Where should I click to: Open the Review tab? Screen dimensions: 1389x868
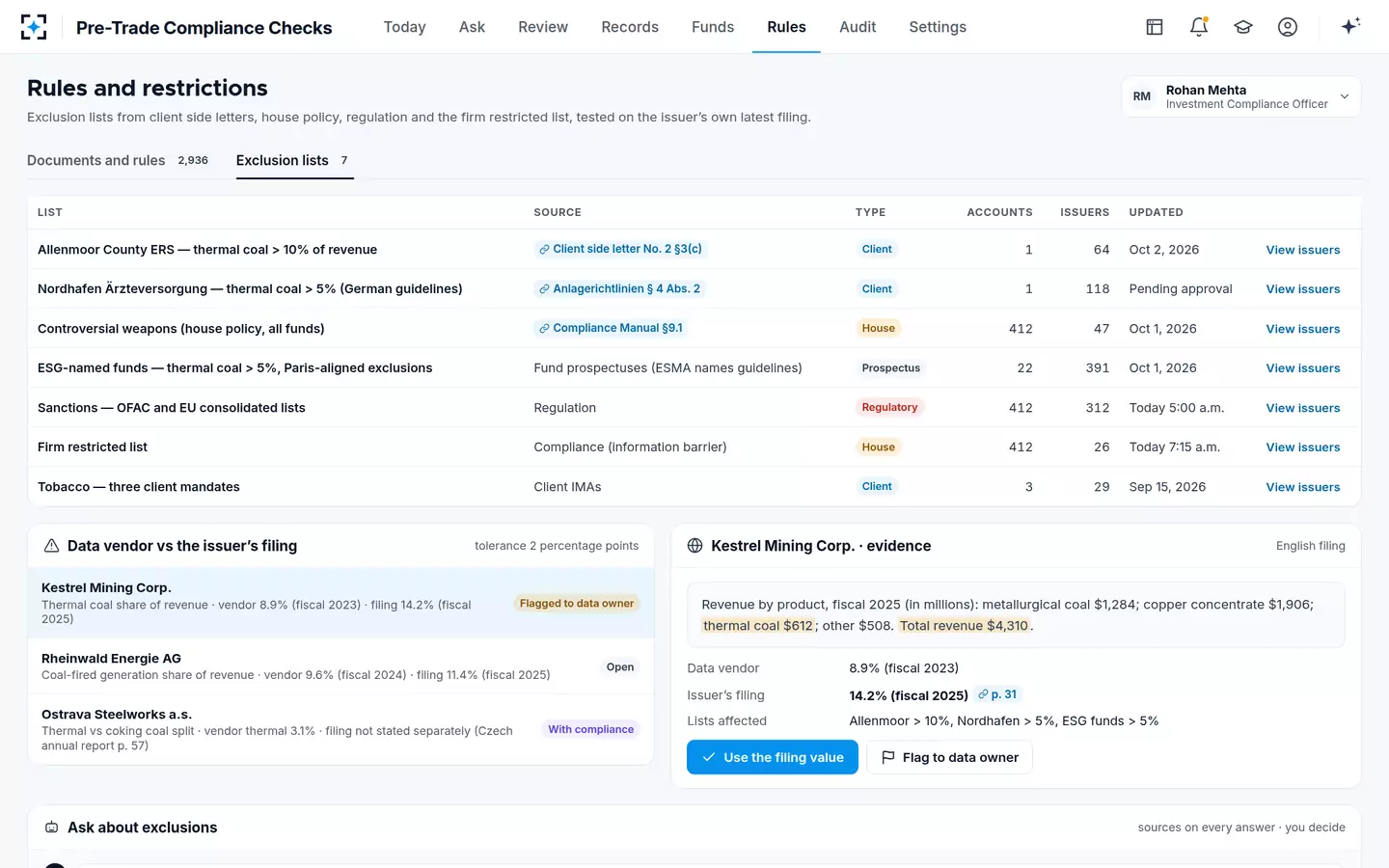pos(543,27)
